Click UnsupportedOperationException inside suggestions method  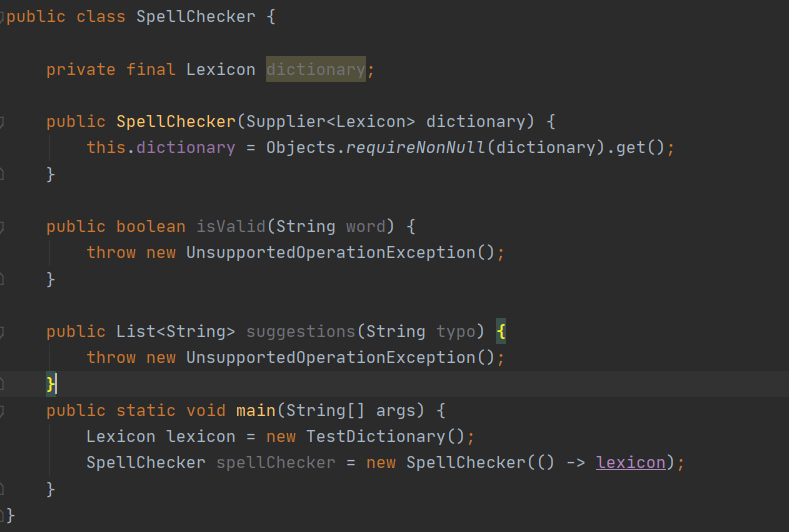pyautogui.click(x=331, y=357)
